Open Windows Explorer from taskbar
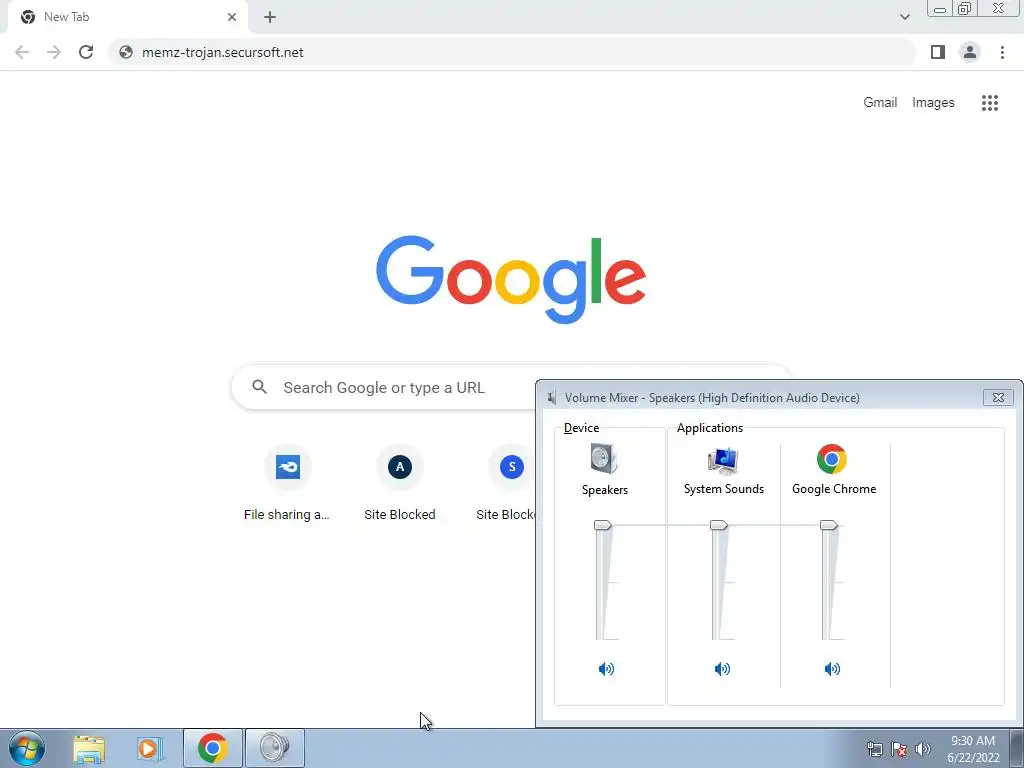 89,748
